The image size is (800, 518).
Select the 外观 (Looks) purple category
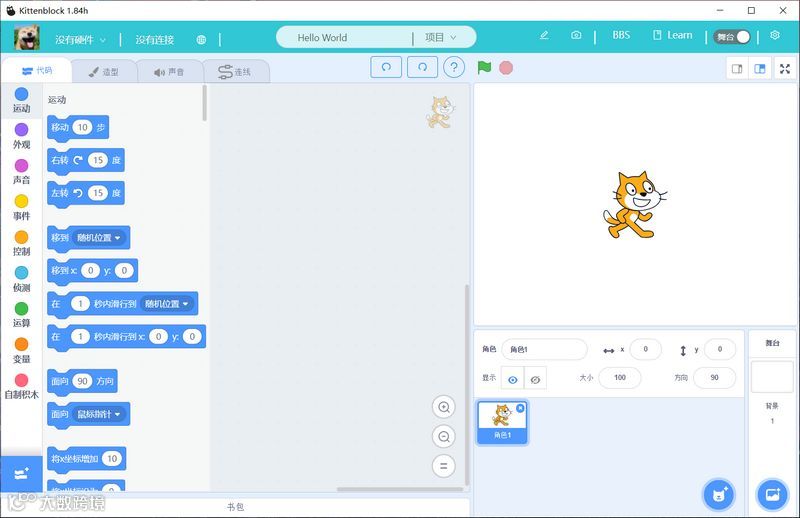(x=21, y=136)
